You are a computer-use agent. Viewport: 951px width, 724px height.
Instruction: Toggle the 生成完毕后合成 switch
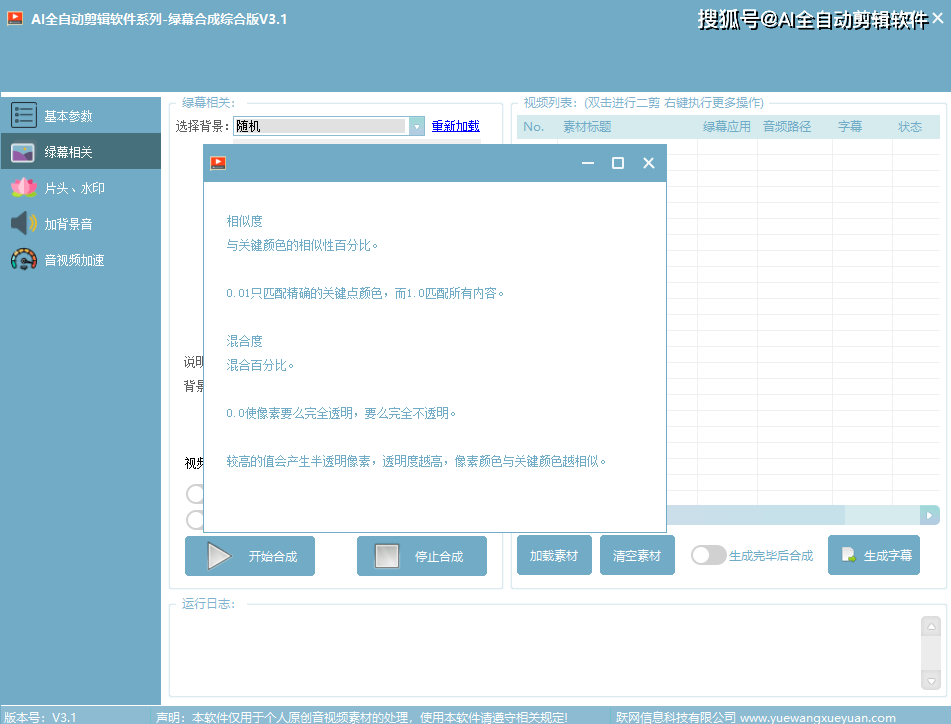[x=708, y=555]
